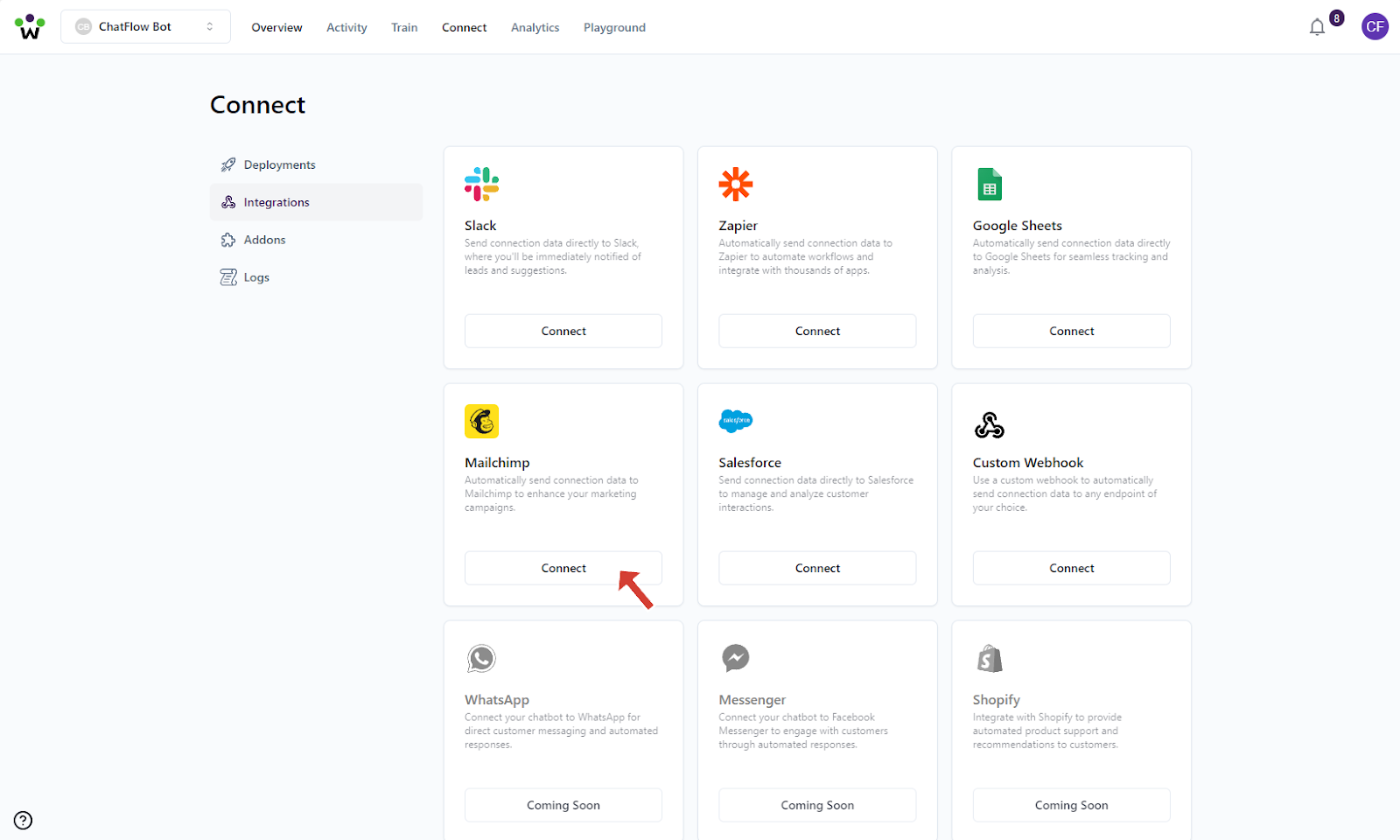Screen dimensions: 1400x840
Task: Click the Zapier card title
Action: (x=738, y=226)
